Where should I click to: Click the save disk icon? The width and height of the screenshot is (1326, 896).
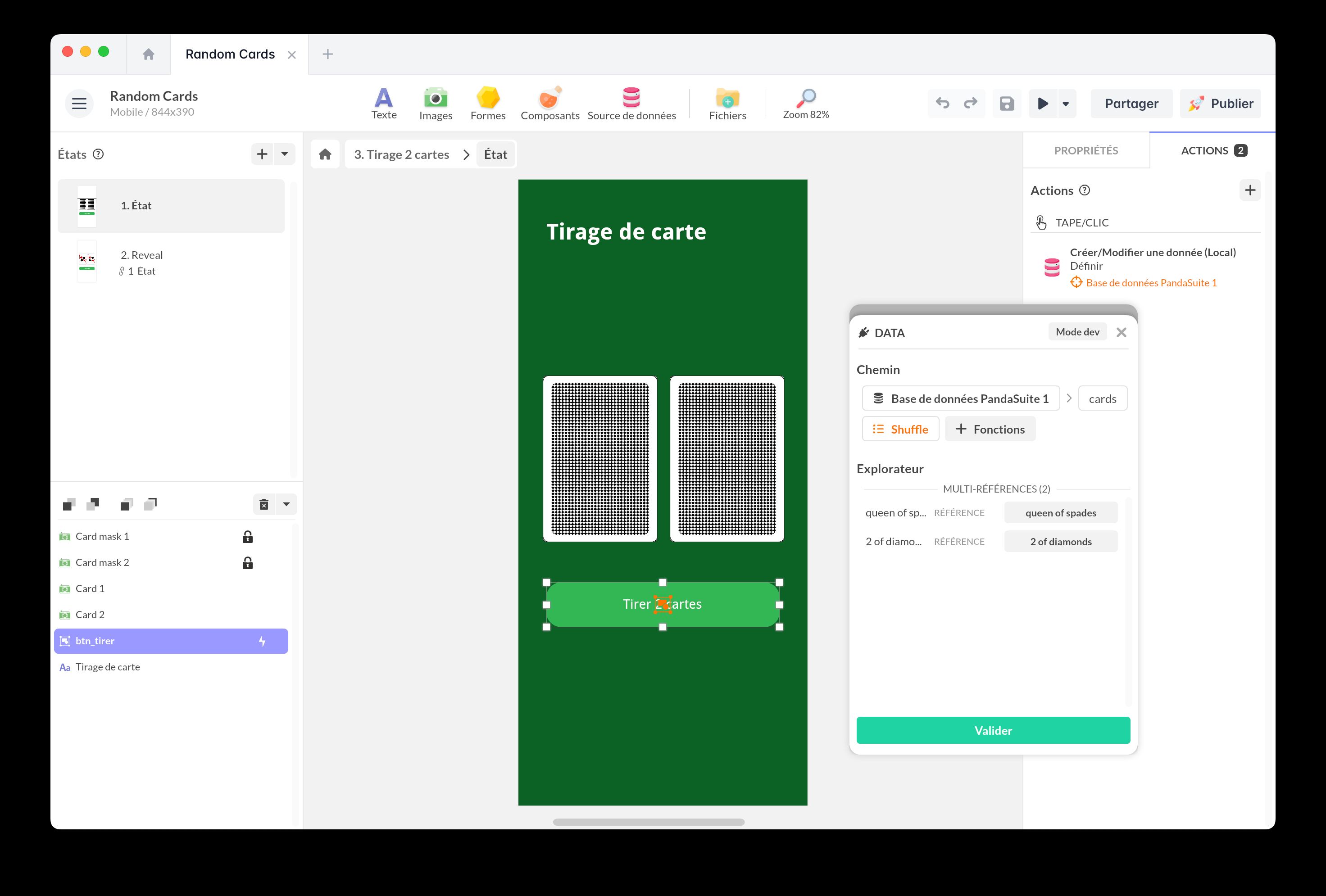(x=1007, y=104)
